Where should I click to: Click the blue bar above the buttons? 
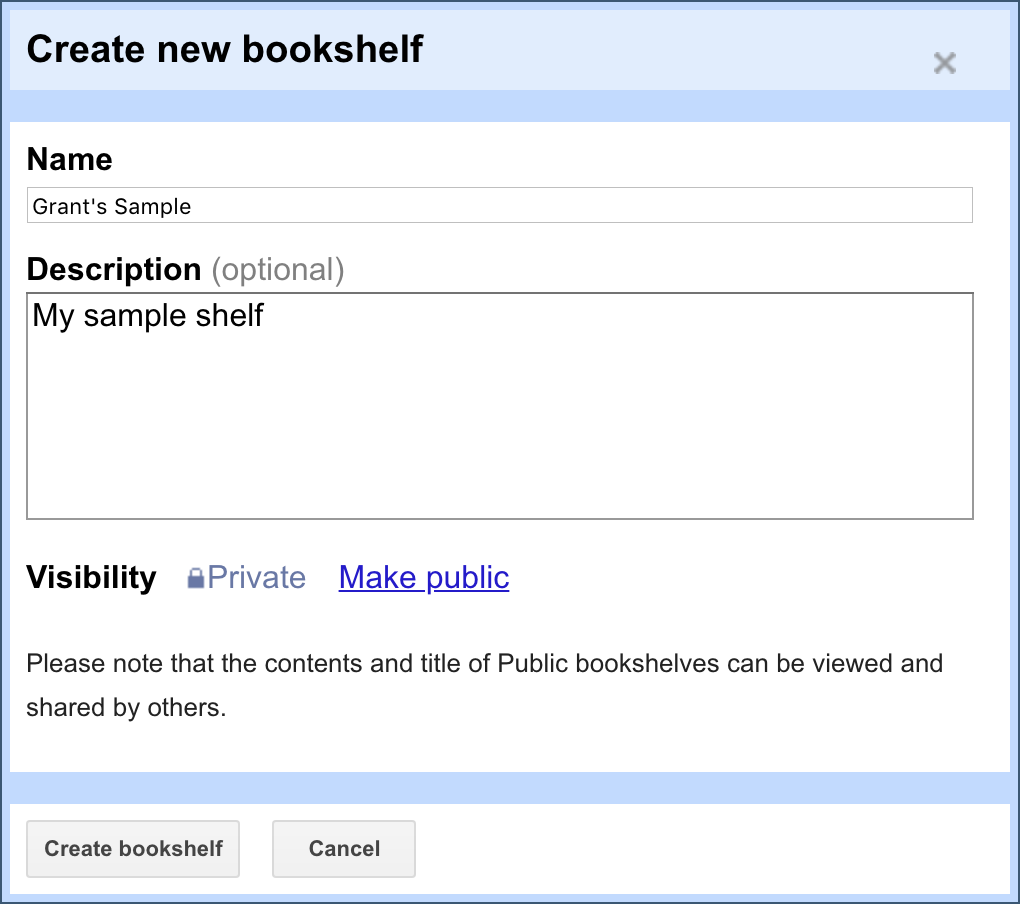[510, 788]
